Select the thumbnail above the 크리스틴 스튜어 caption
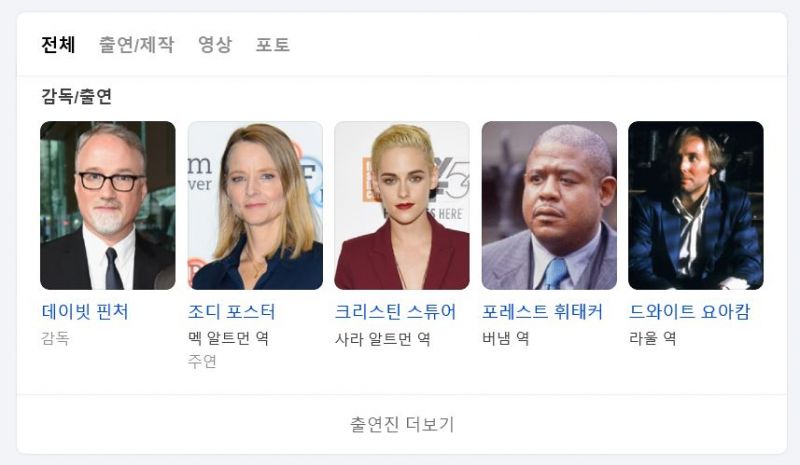 click(402, 205)
